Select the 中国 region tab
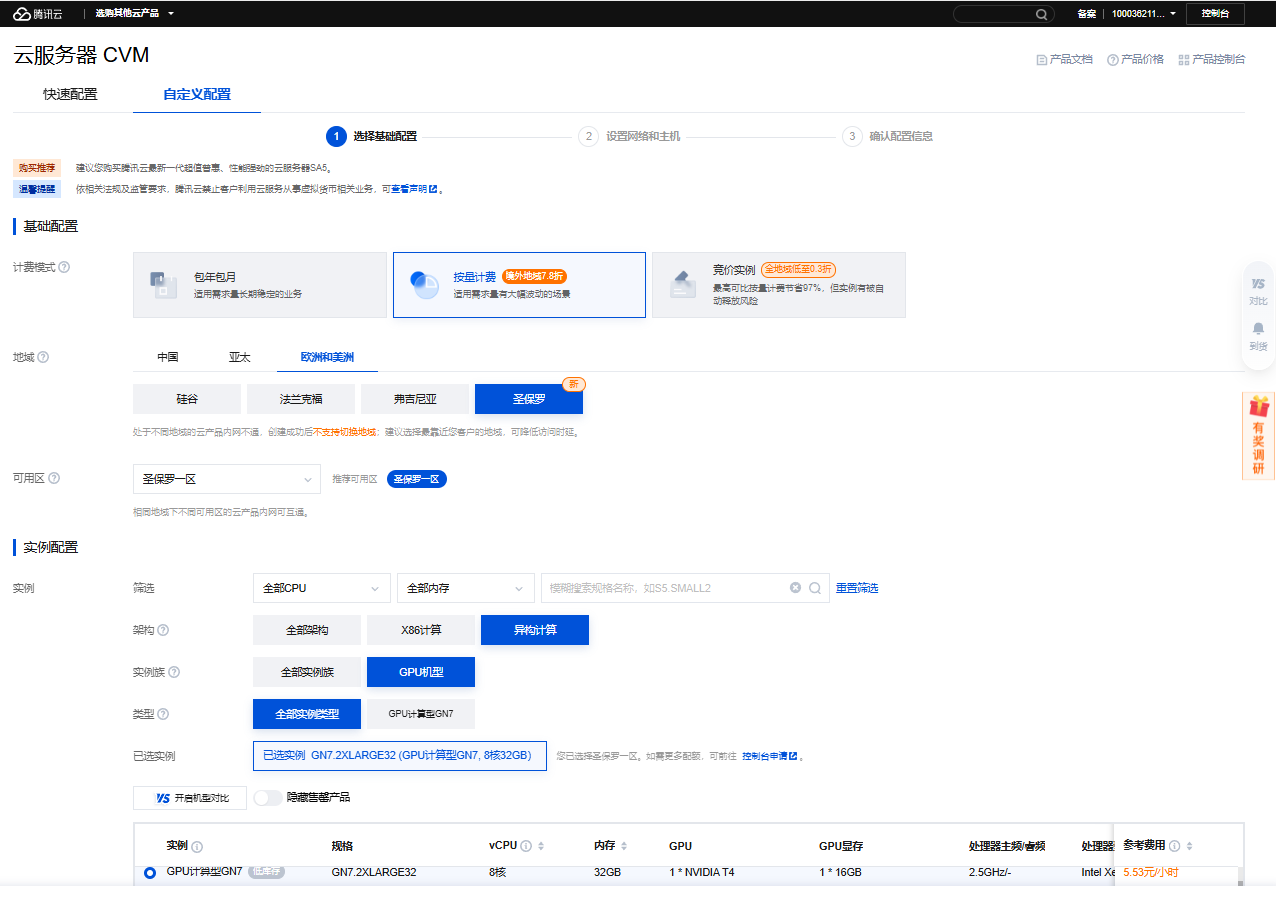1276x899 pixels. pyautogui.click(x=168, y=357)
